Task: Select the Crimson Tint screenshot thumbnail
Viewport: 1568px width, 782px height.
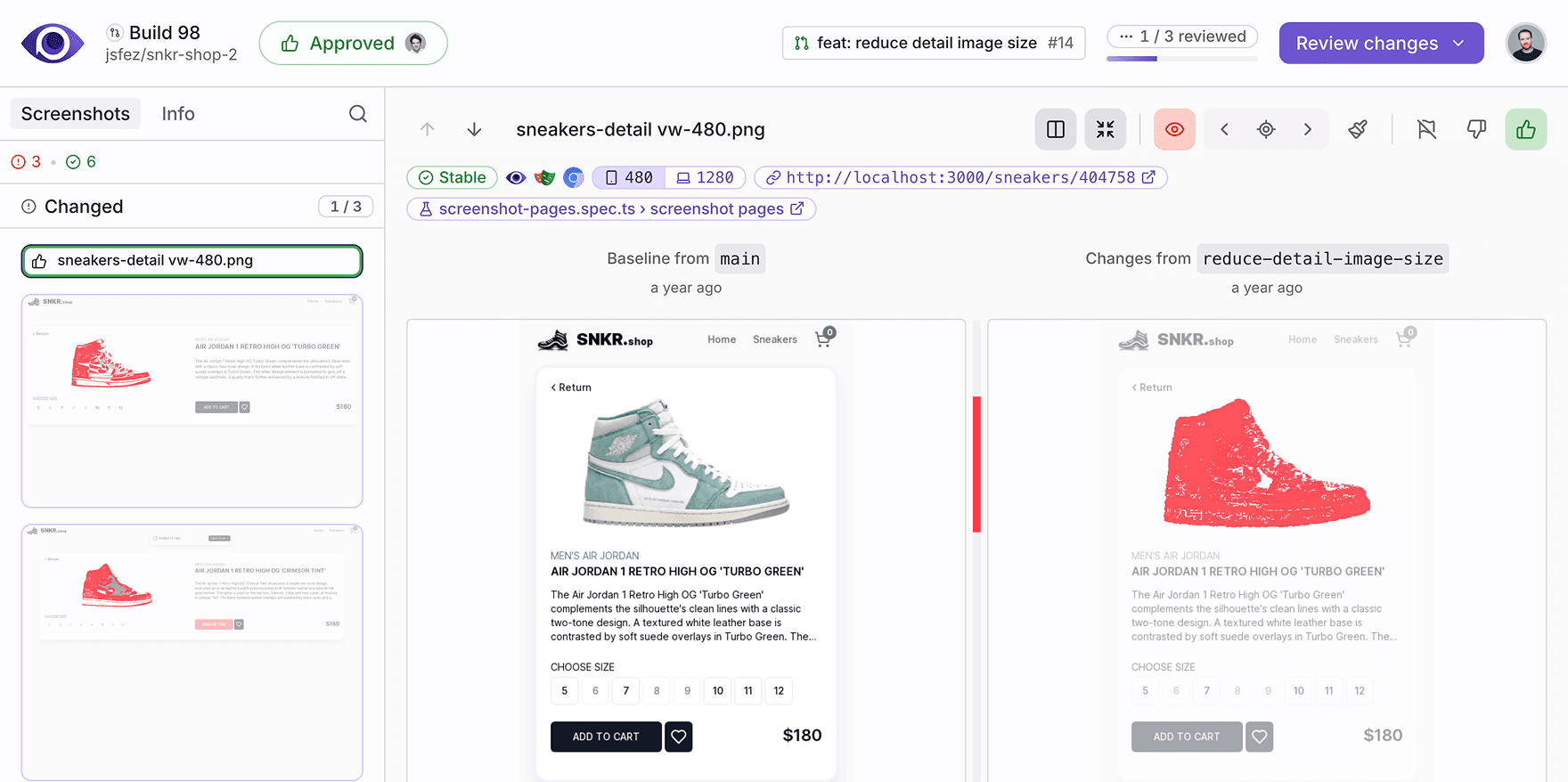Action: click(x=192, y=652)
